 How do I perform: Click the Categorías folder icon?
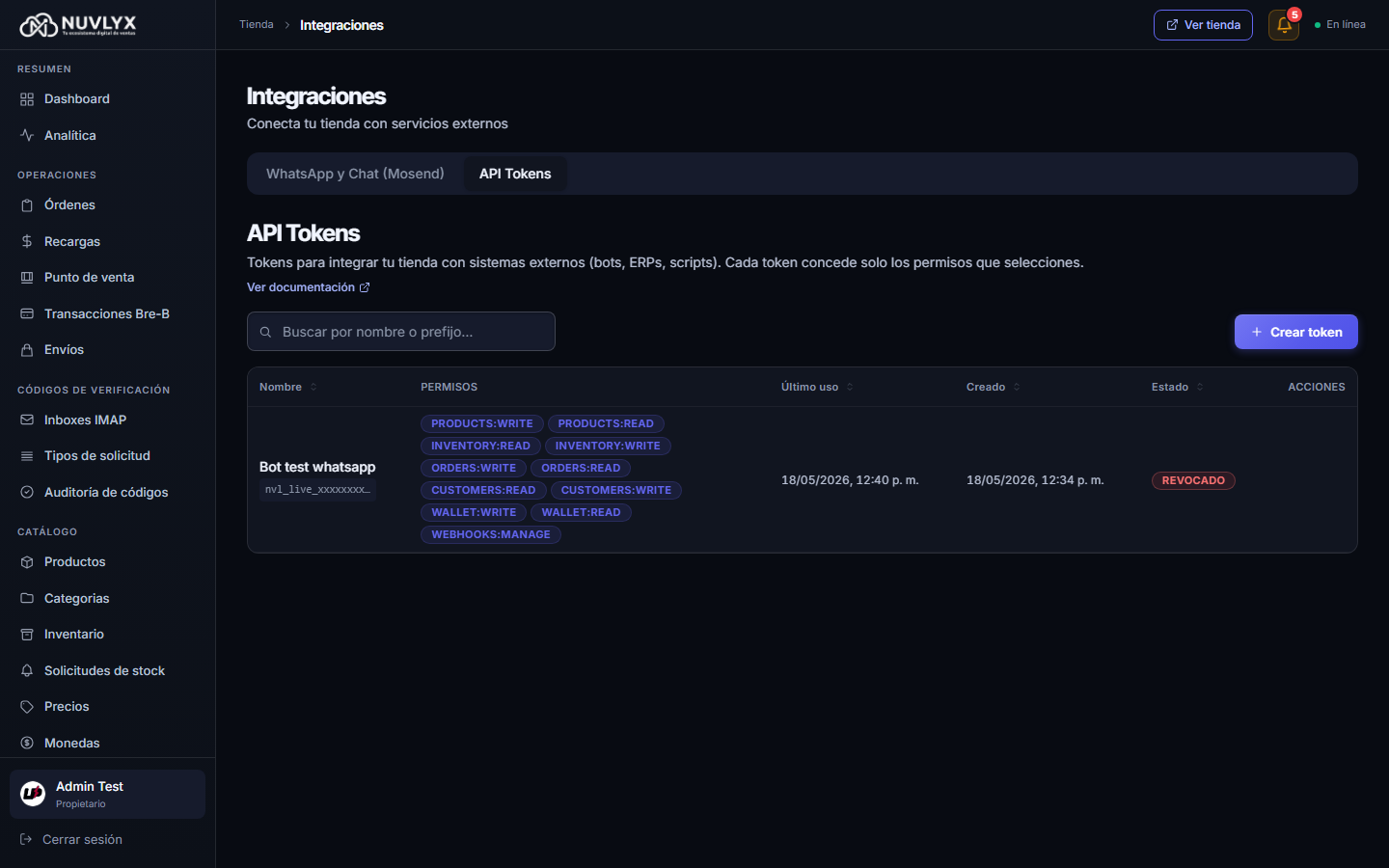27,598
